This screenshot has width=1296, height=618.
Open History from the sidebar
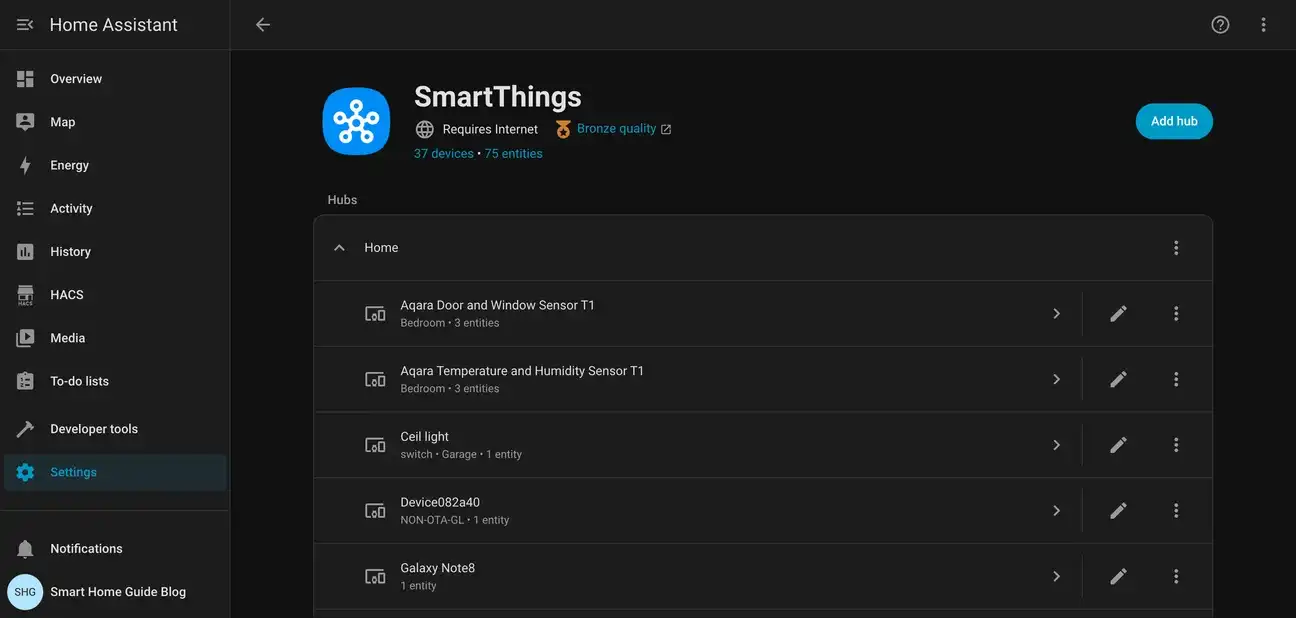click(24, 250)
